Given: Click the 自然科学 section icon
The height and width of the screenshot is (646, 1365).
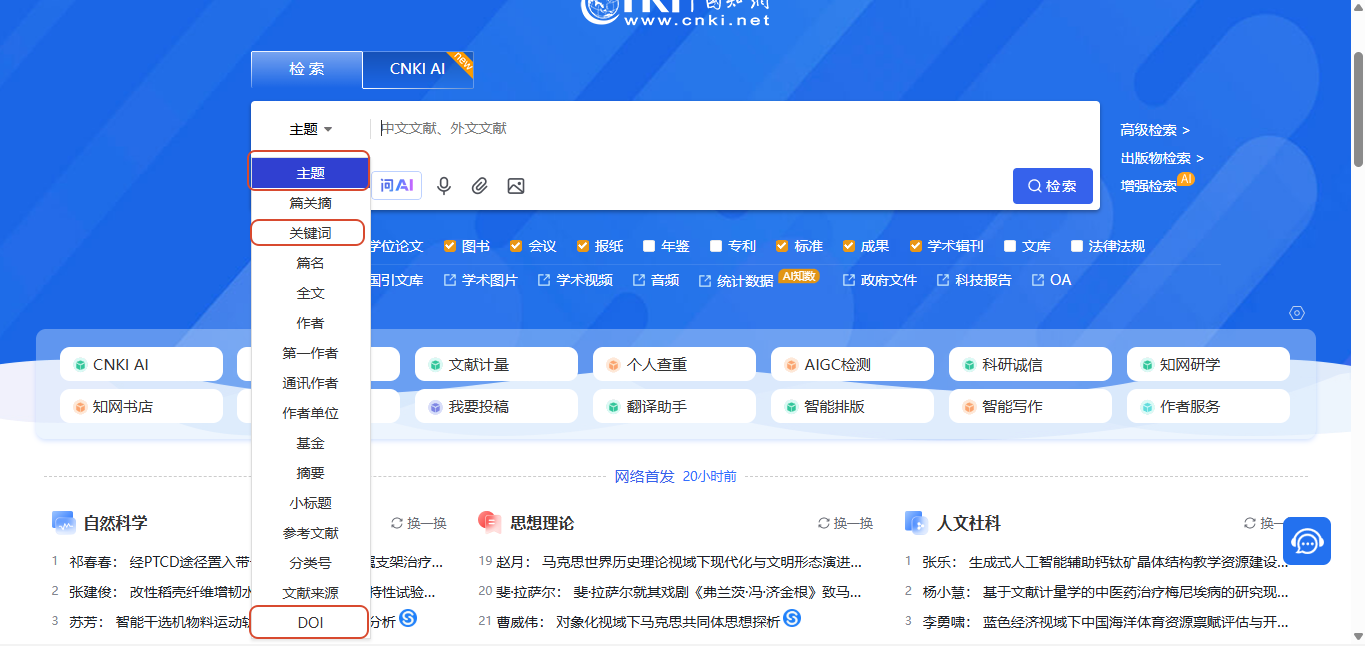Looking at the screenshot, I should (64, 523).
